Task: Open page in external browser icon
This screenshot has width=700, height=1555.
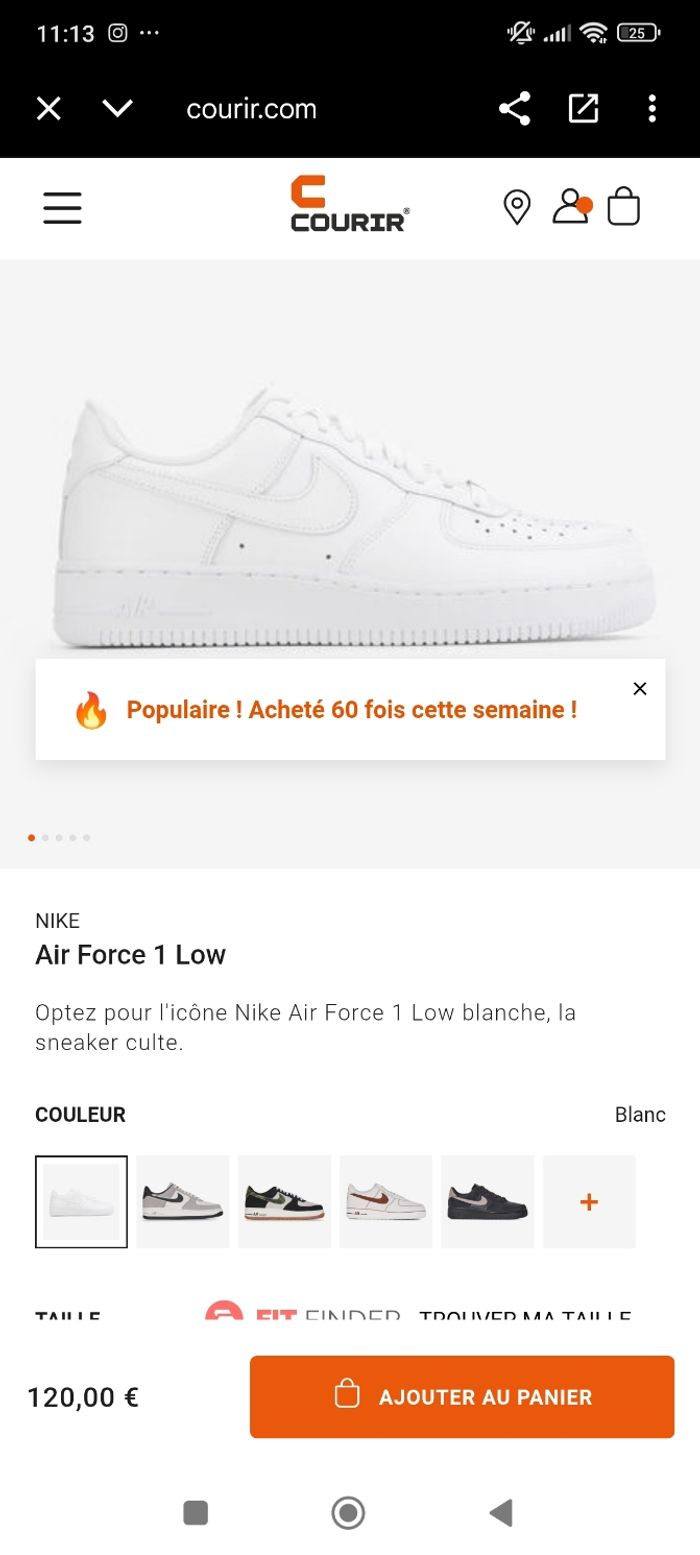Action: tap(585, 108)
